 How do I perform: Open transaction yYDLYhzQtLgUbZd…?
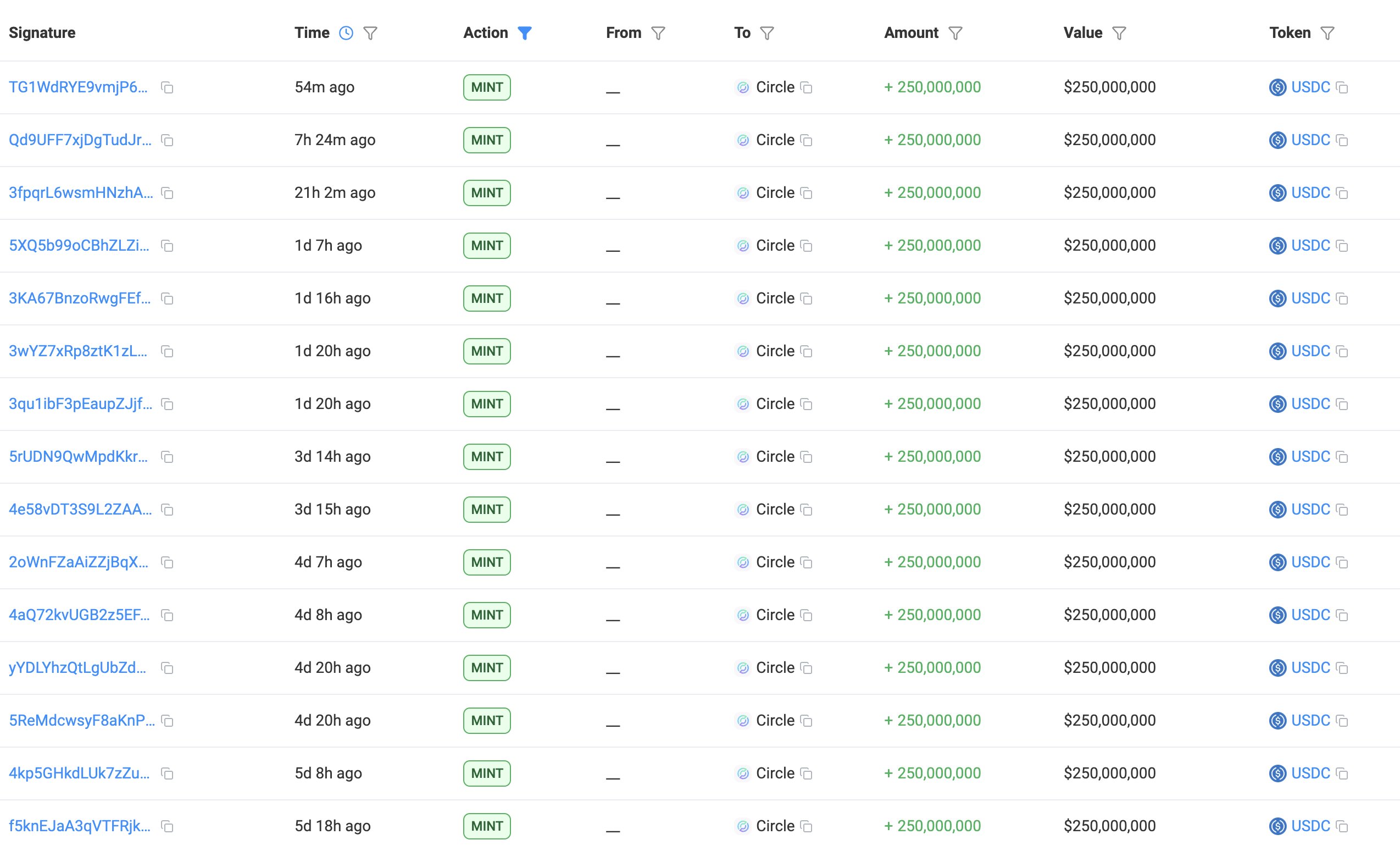tap(78, 667)
